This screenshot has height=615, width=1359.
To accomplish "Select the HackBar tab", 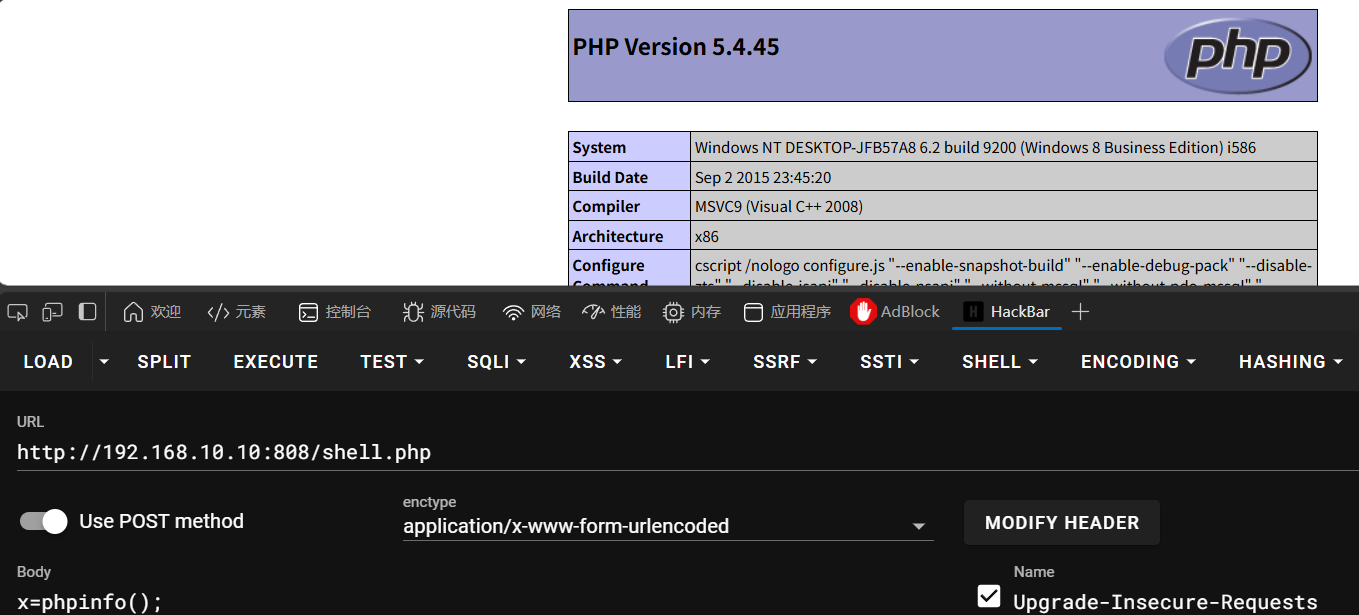I will 1007,312.
